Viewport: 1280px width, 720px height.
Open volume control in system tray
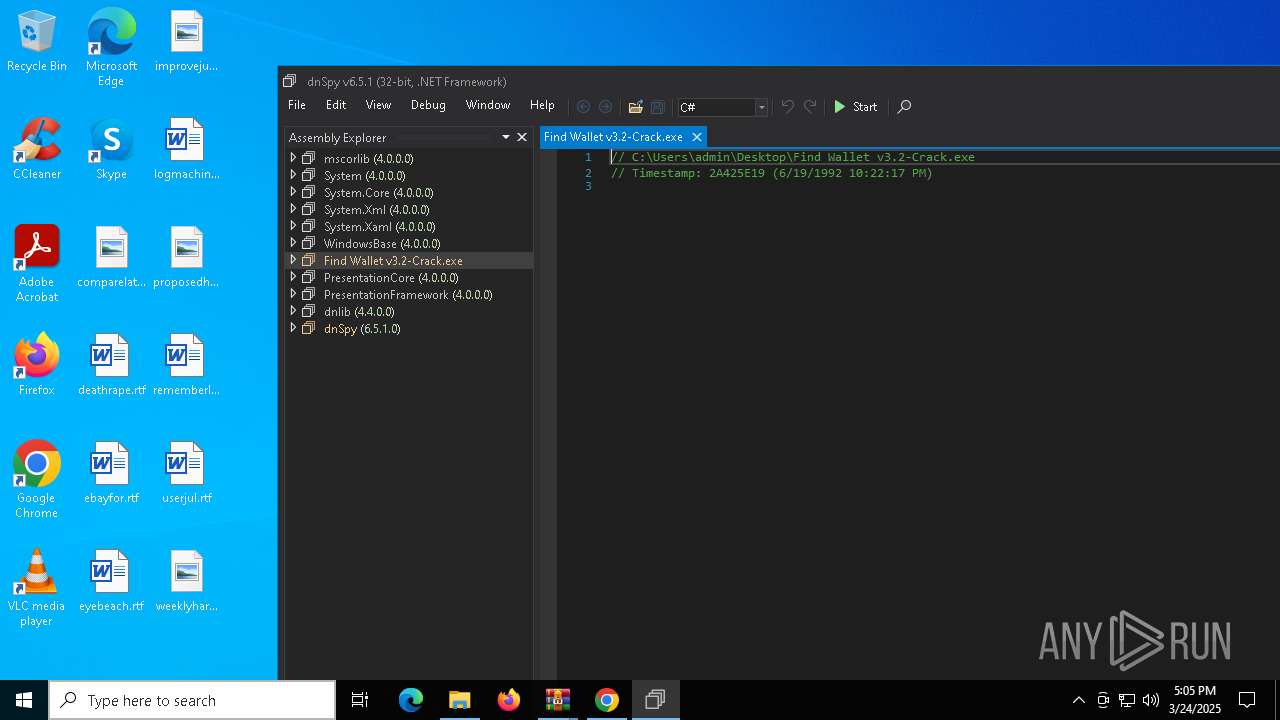[1151, 700]
